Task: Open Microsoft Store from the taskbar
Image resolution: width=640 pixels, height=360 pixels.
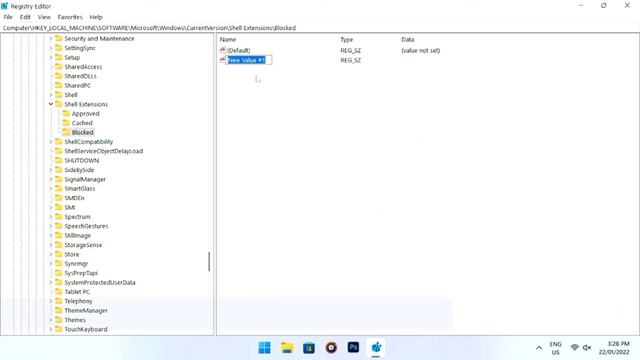Action: [309, 348]
